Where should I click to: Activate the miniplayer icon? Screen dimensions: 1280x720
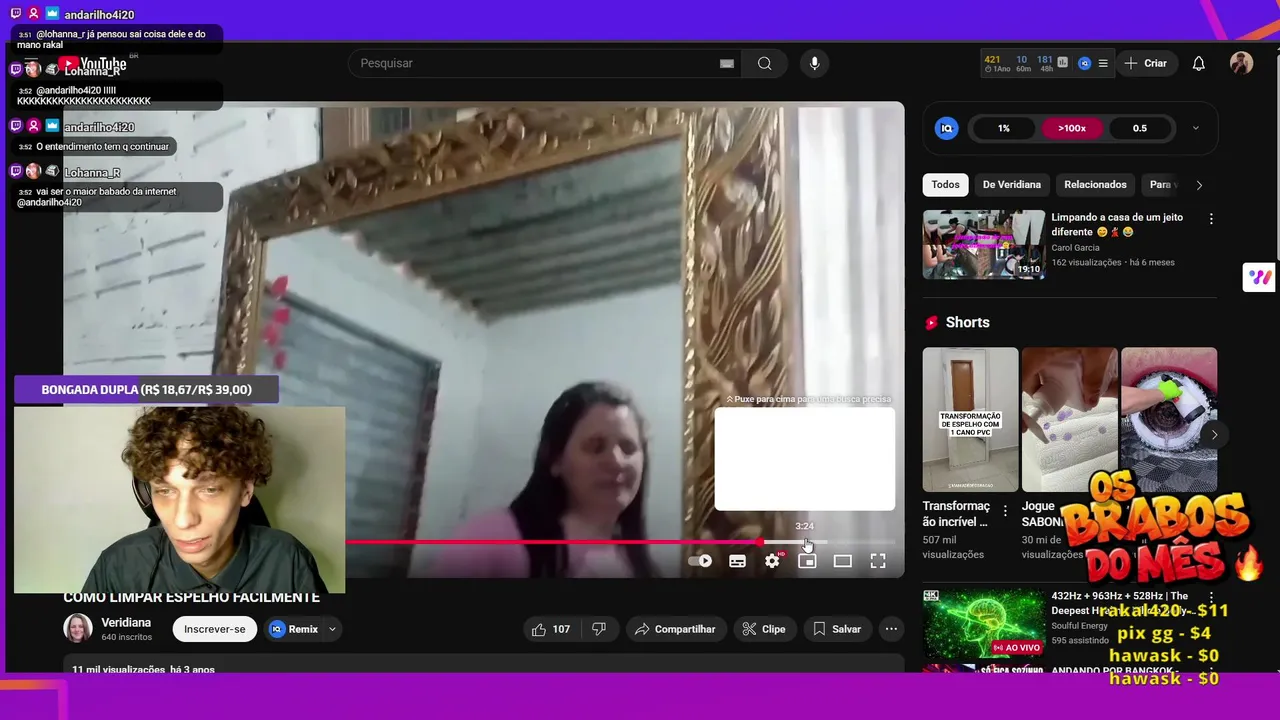[807, 561]
